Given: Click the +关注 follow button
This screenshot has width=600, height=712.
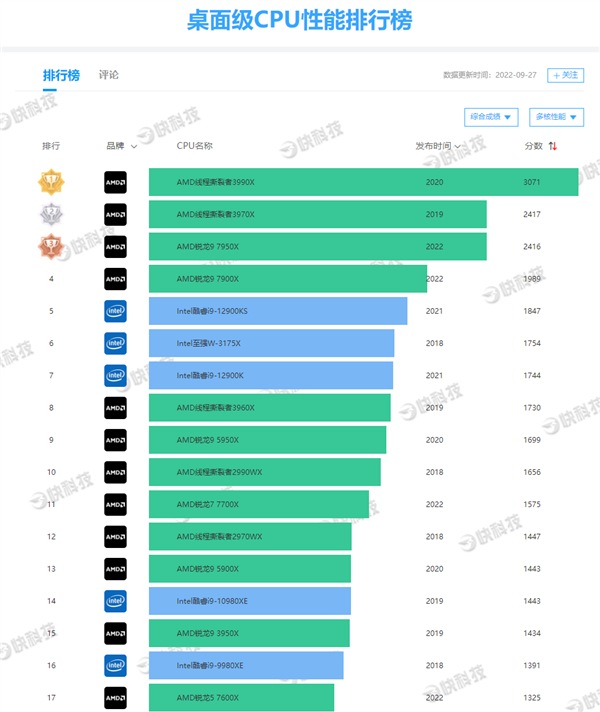Looking at the screenshot, I should pos(566,75).
